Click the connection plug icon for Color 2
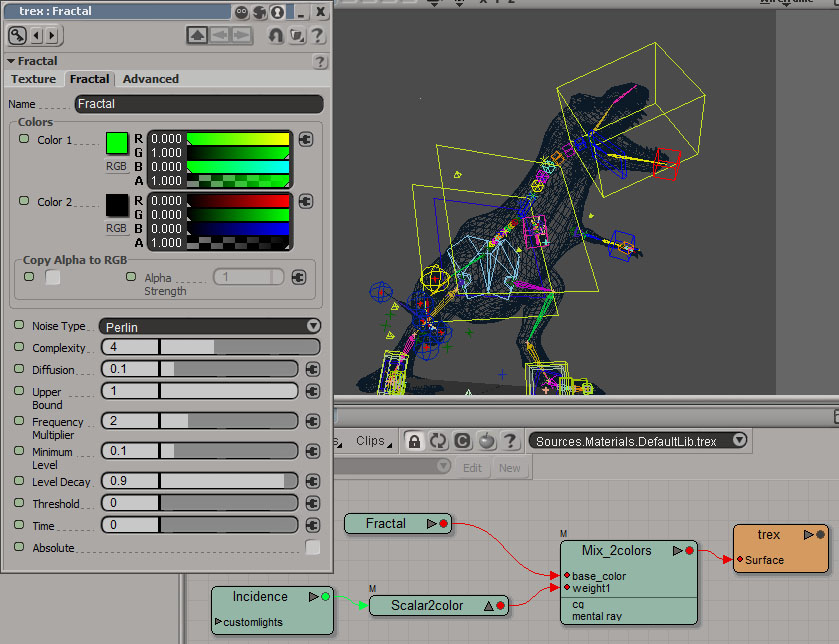839x644 pixels. click(x=306, y=202)
